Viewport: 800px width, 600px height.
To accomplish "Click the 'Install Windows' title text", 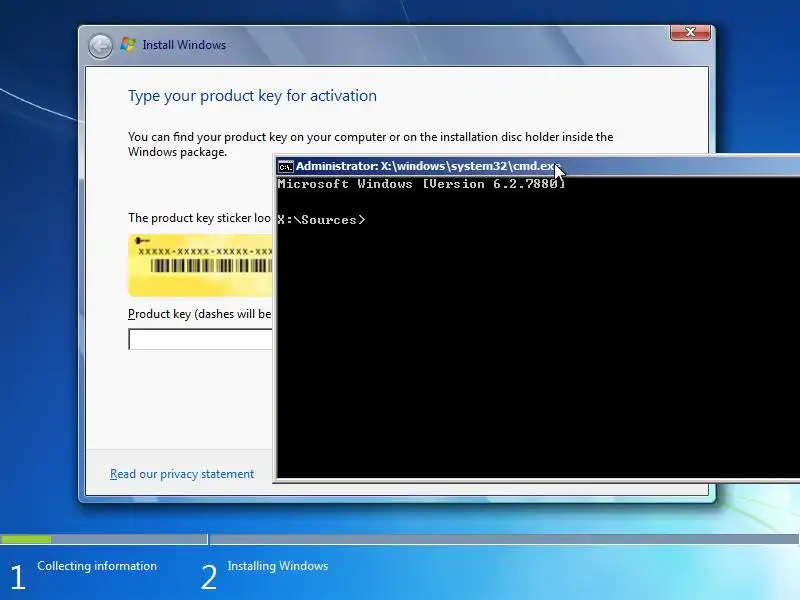I will point(184,45).
